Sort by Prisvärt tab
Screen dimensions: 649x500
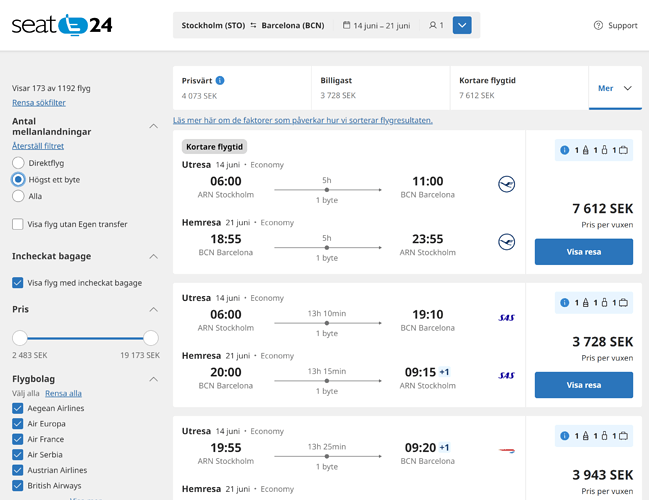click(x=242, y=88)
